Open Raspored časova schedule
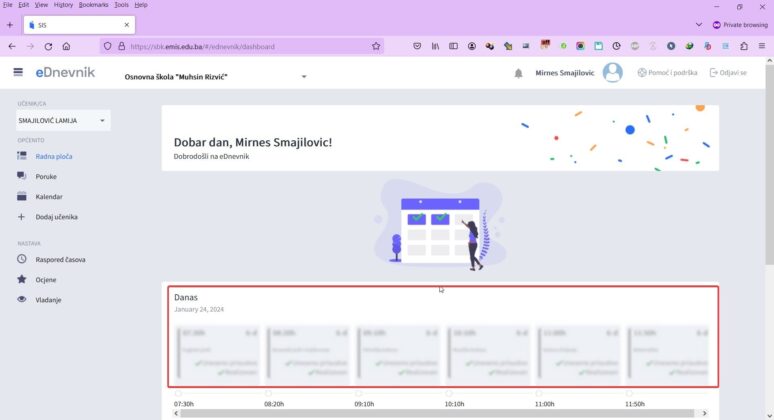 point(60,259)
